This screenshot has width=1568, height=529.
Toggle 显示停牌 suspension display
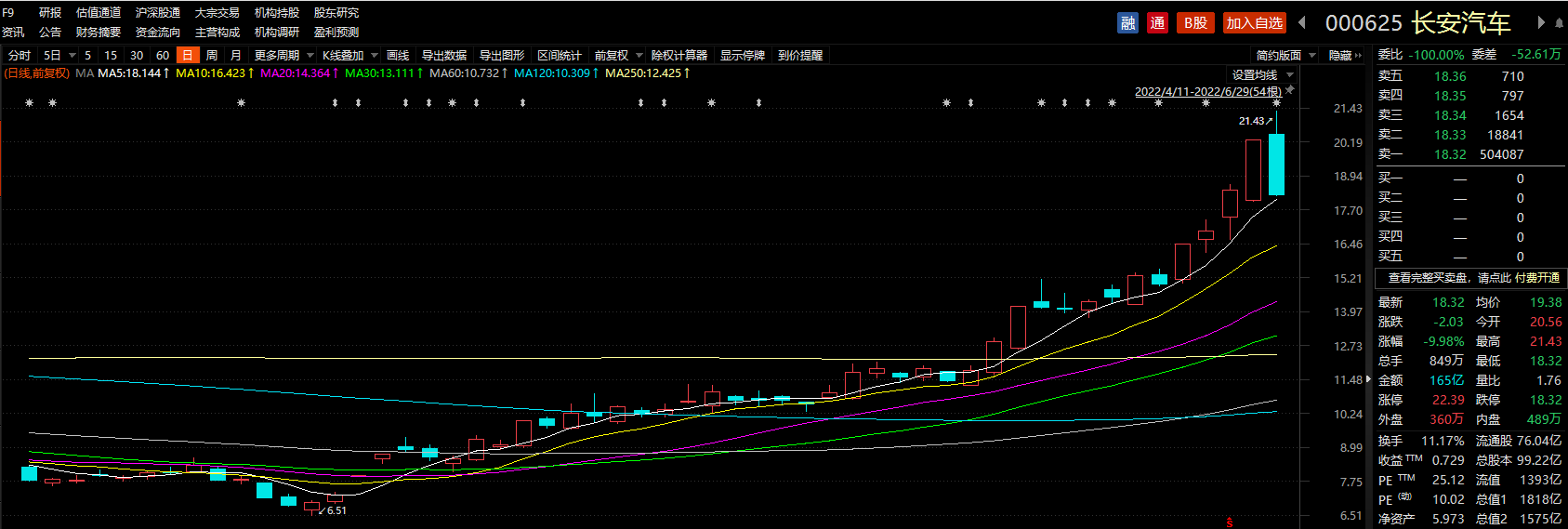(742, 56)
